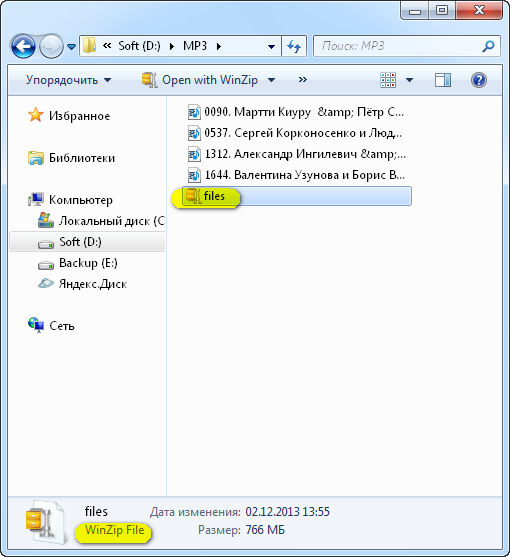Open the Help question mark icon
This screenshot has height=557, width=510.
pos(479,80)
